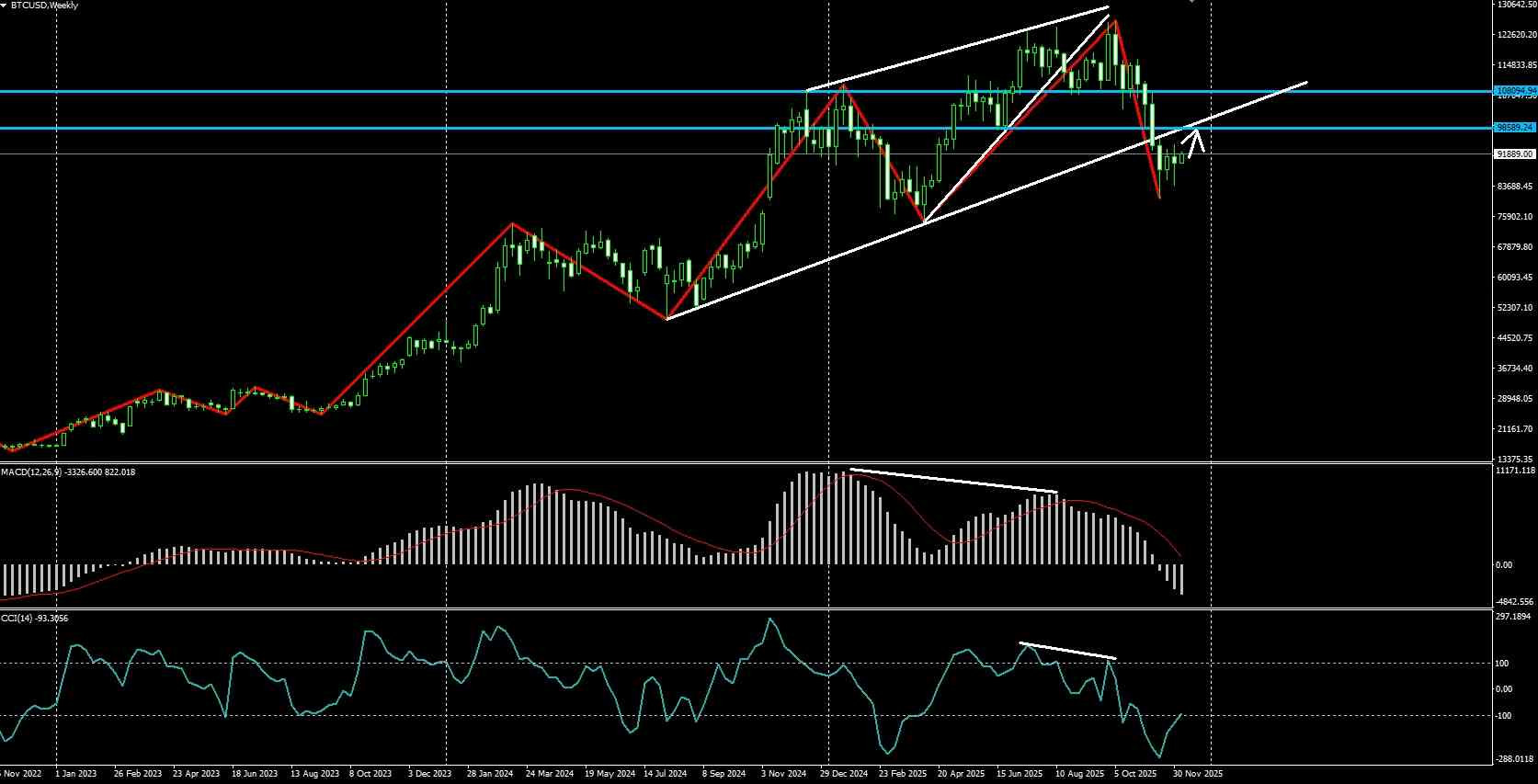Click the 1 Jan 2023 date label
1538x784 pixels.
tap(76, 774)
